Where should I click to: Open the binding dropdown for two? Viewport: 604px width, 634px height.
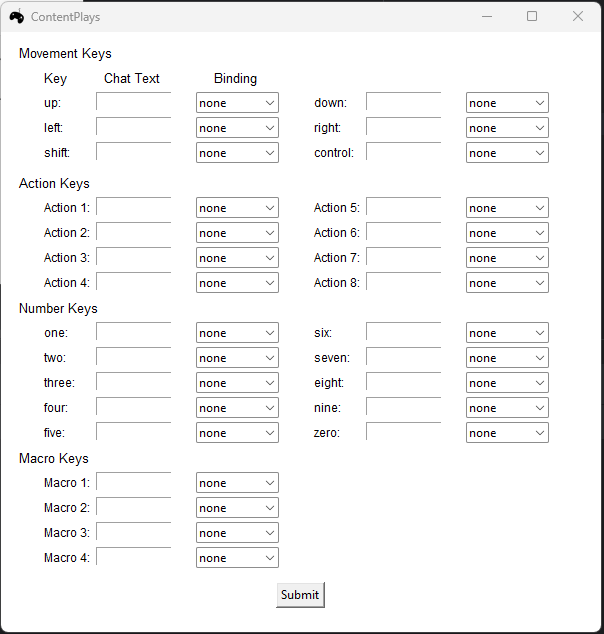pos(237,358)
